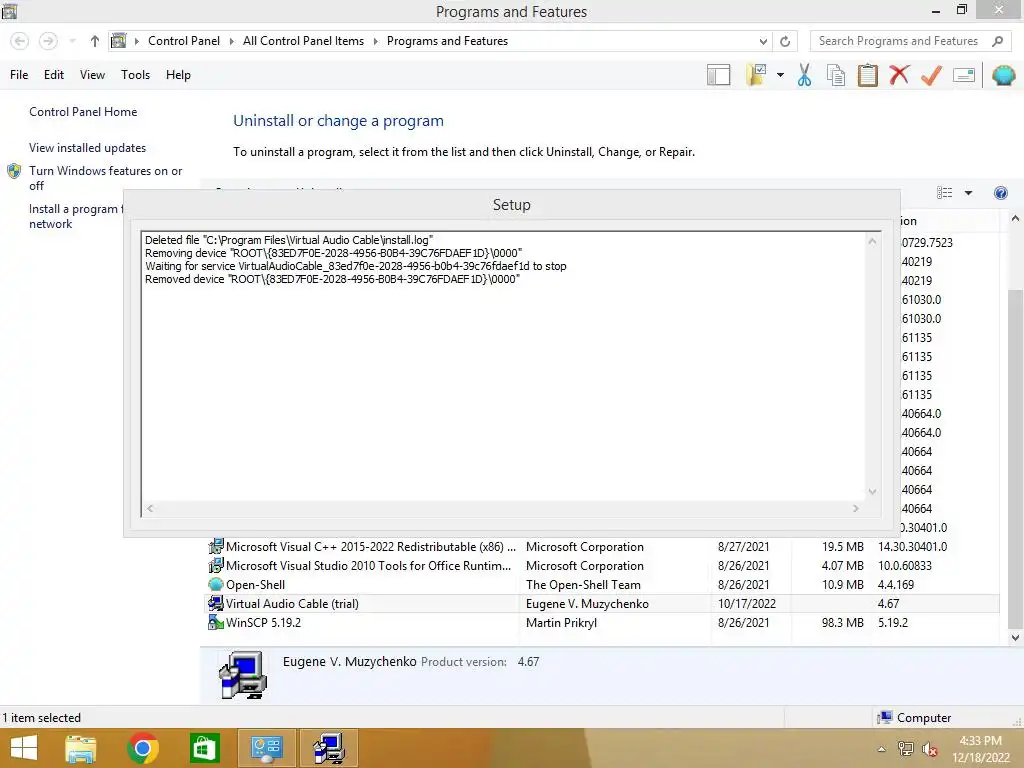
Task: Open Turn Windows features on or off
Action: [x=105, y=178]
